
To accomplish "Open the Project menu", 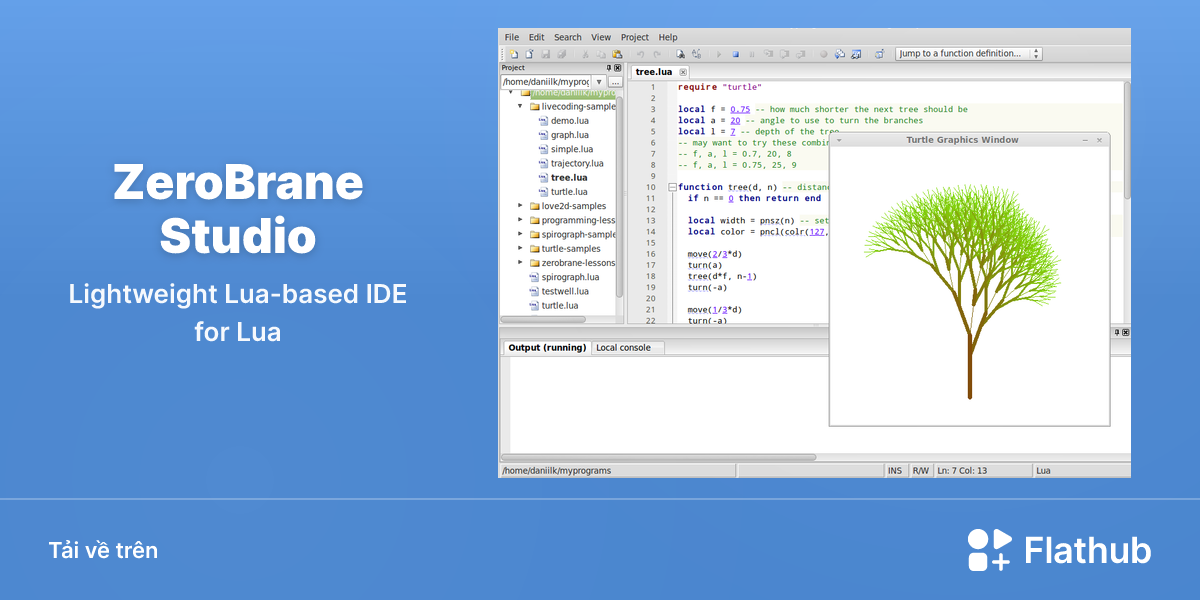I will tap(635, 37).
